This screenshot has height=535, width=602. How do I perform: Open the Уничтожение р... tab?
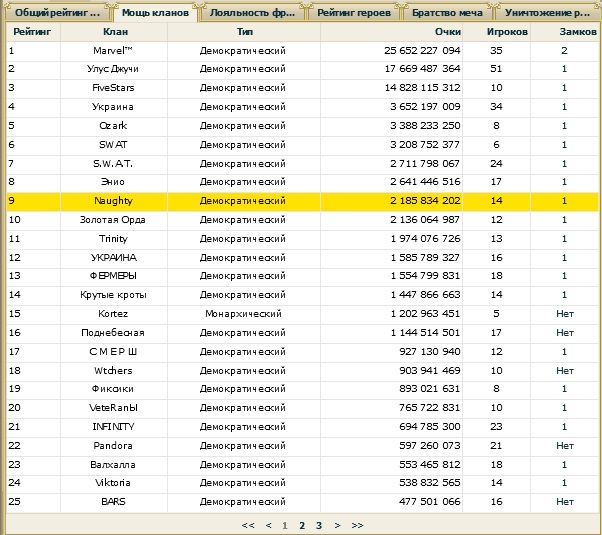pyautogui.click(x=547, y=13)
